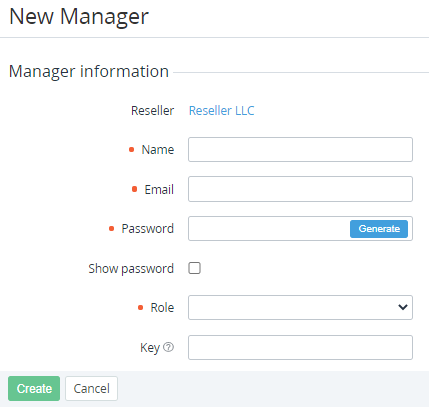Click the New Manager page title
This screenshot has height=414, width=429.
coord(79,17)
